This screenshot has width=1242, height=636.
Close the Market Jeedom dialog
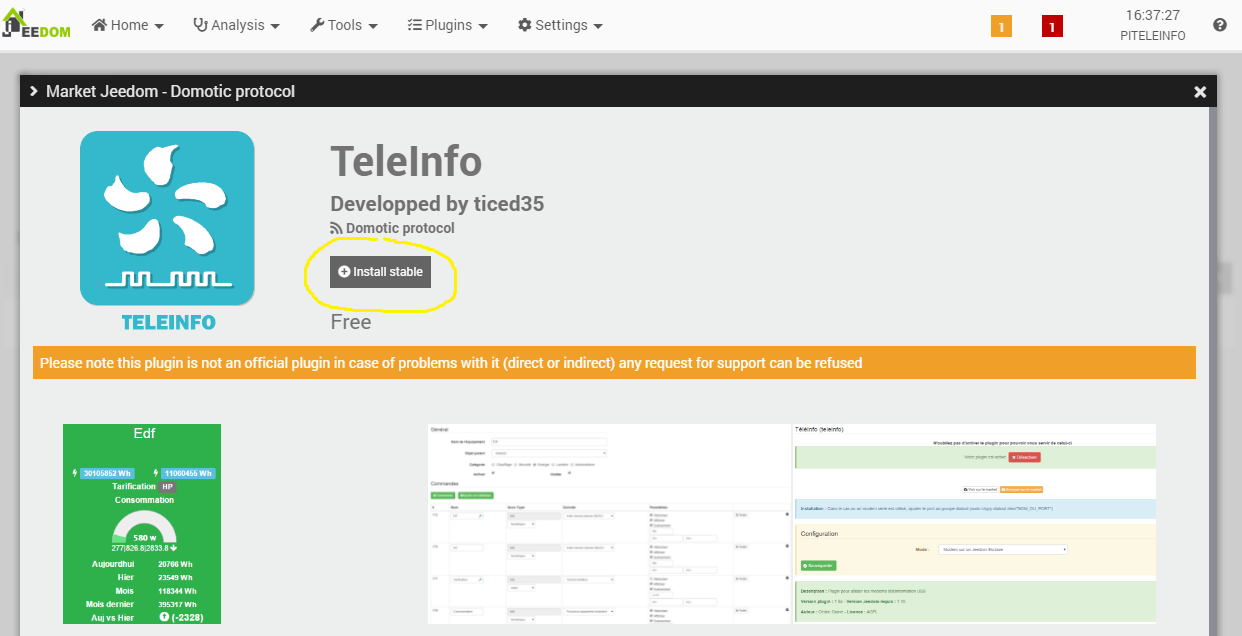1200,92
